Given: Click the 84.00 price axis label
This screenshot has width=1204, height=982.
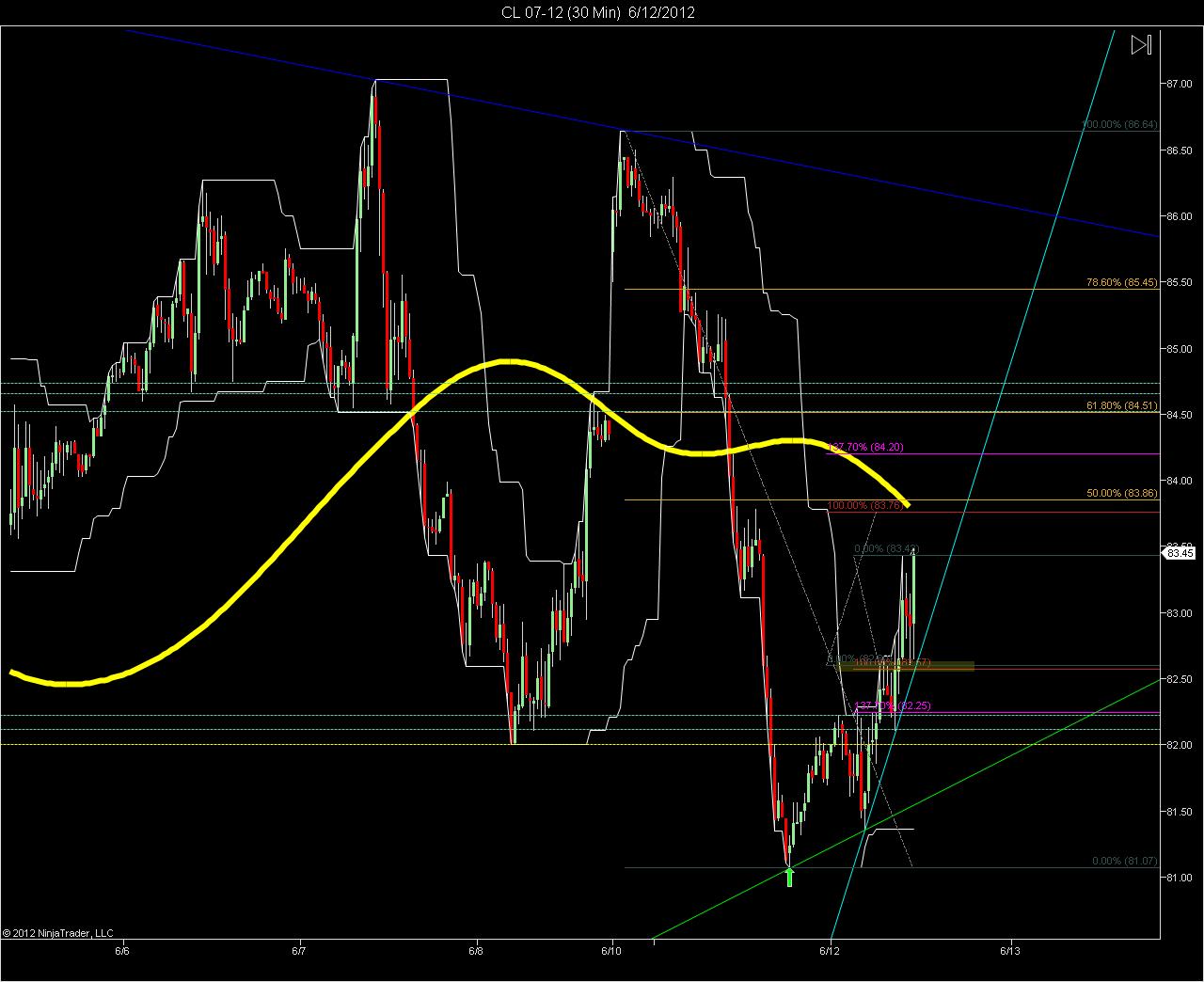Looking at the screenshot, I should click(x=1180, y=481).
